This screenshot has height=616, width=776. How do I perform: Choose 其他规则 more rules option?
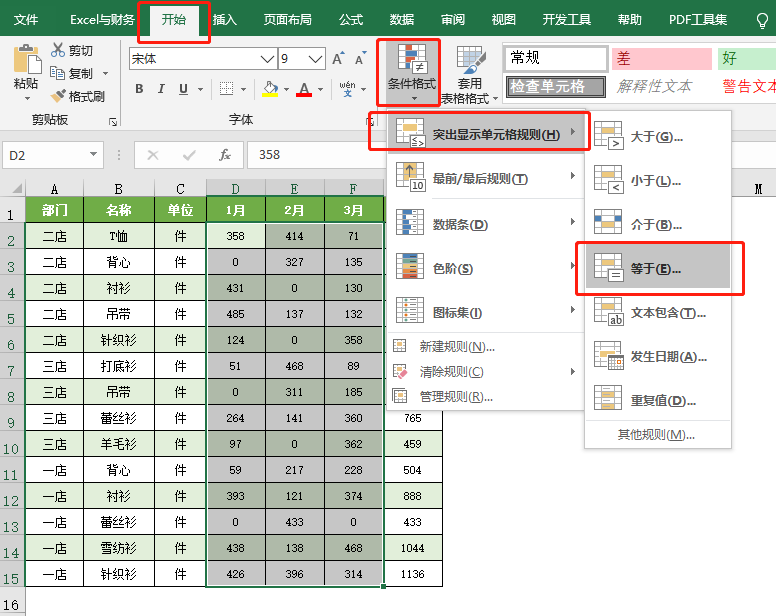tap(658, 434)
